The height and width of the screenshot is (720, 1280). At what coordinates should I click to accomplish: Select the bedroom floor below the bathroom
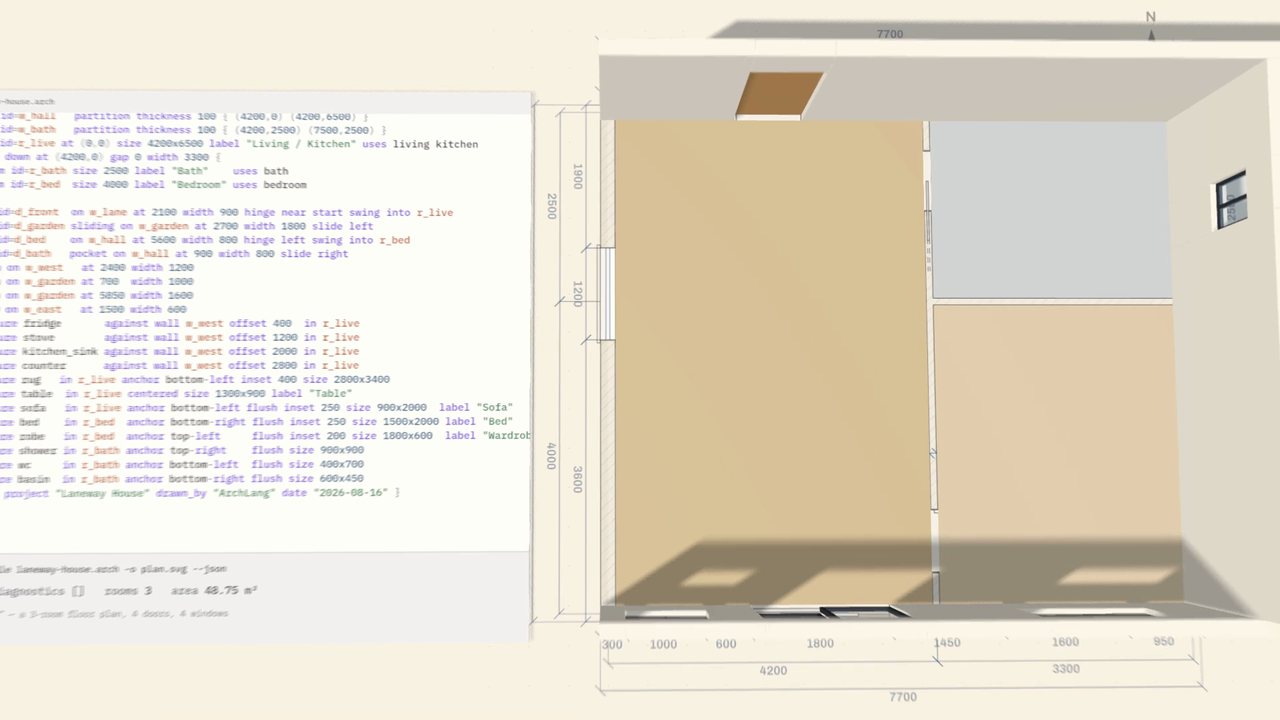[1057, 454]
